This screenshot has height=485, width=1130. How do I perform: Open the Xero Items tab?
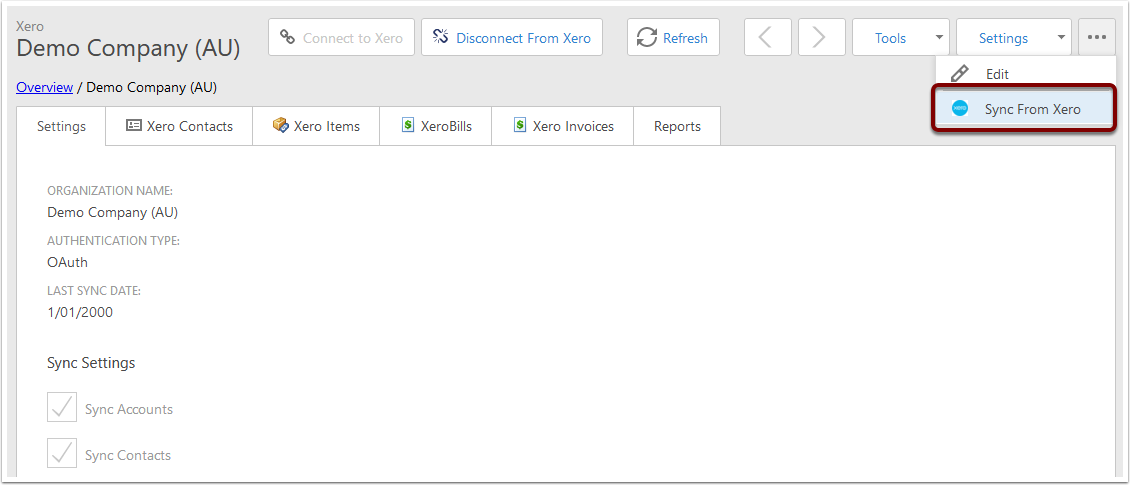click(316, 126)
